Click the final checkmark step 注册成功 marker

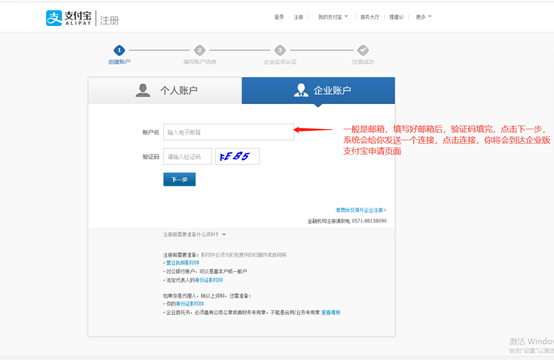[x=363, y=50]
